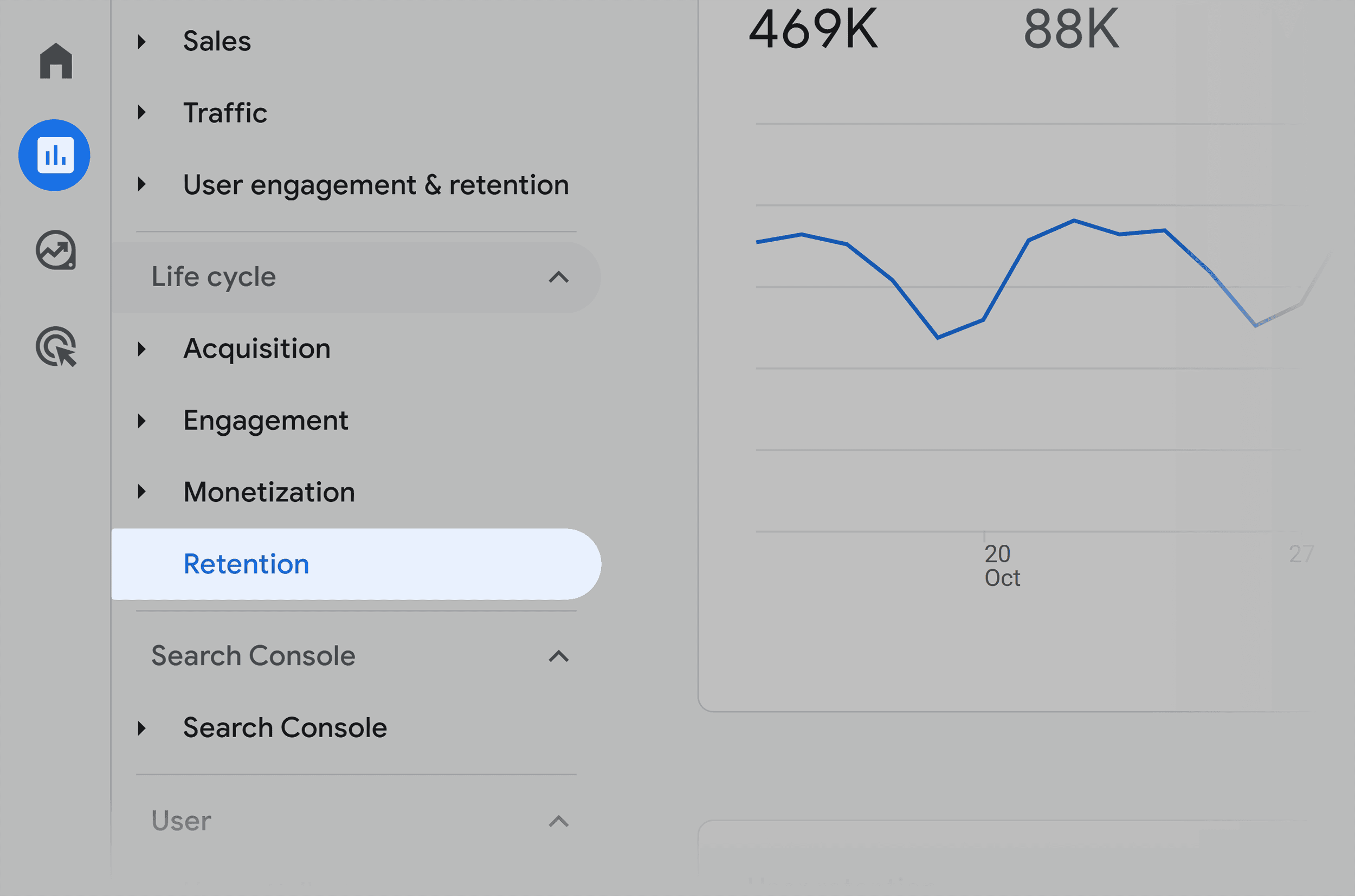Expand the Engagement arrow

point(142,421)
